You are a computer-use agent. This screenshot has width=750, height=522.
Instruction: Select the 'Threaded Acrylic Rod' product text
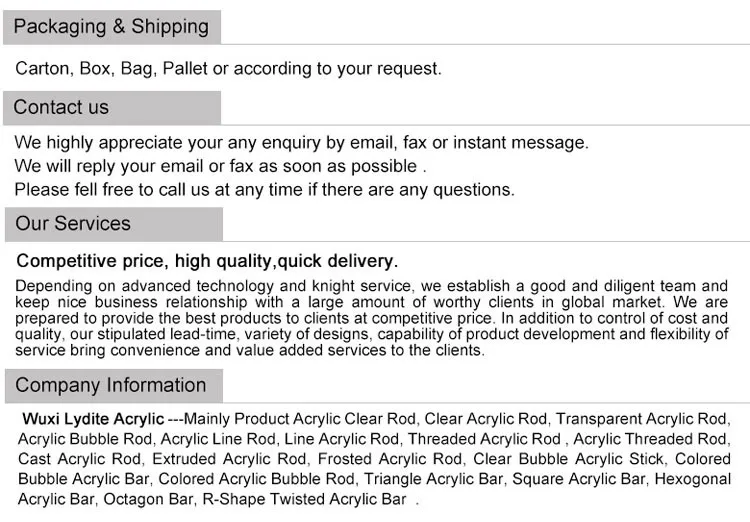484,439
